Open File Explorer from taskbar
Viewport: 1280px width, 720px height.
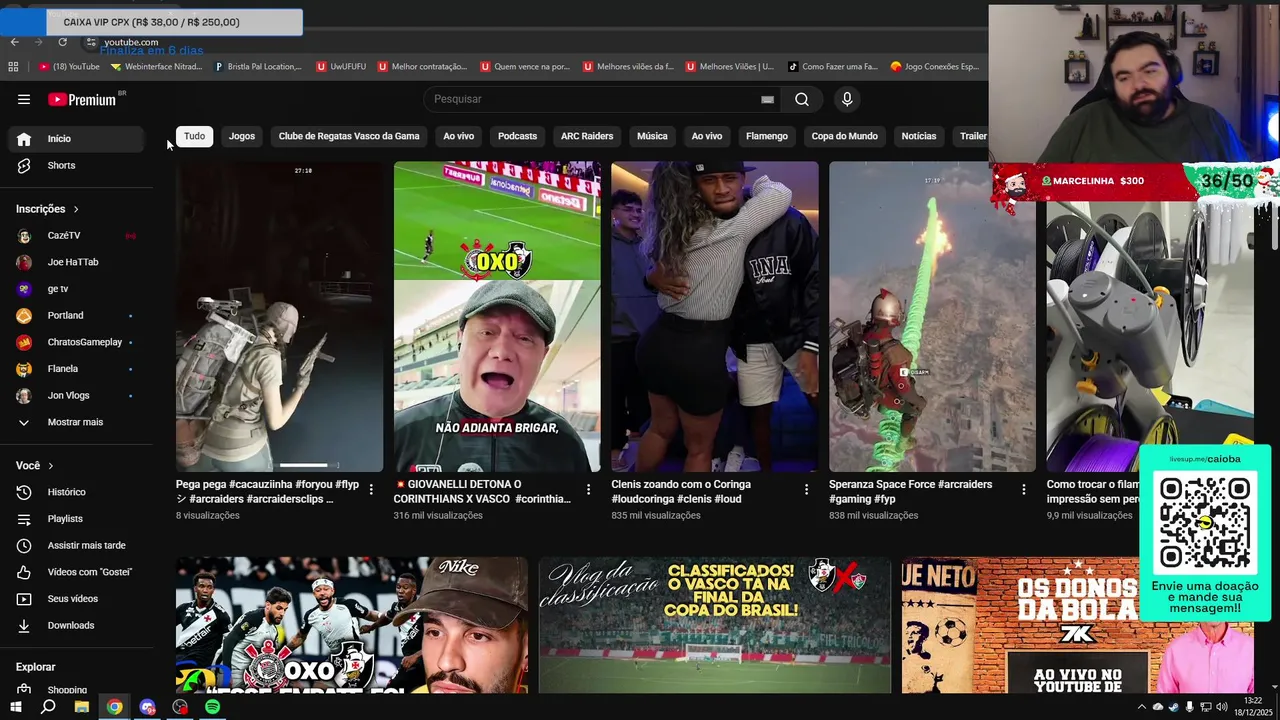(x=82, y=707)
